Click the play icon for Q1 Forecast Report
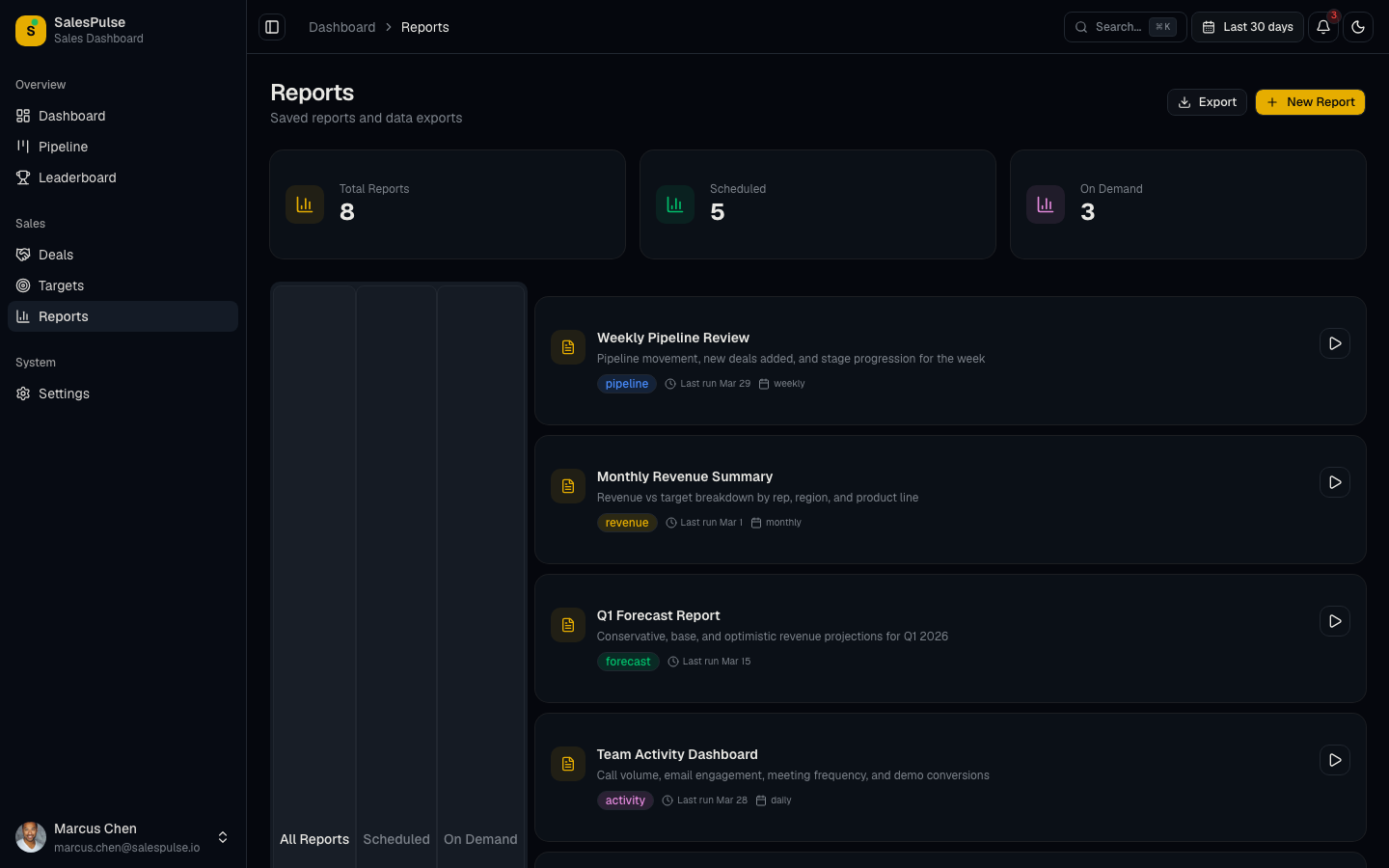This screenshot has width=1389, height=868. coord(1335,621)
